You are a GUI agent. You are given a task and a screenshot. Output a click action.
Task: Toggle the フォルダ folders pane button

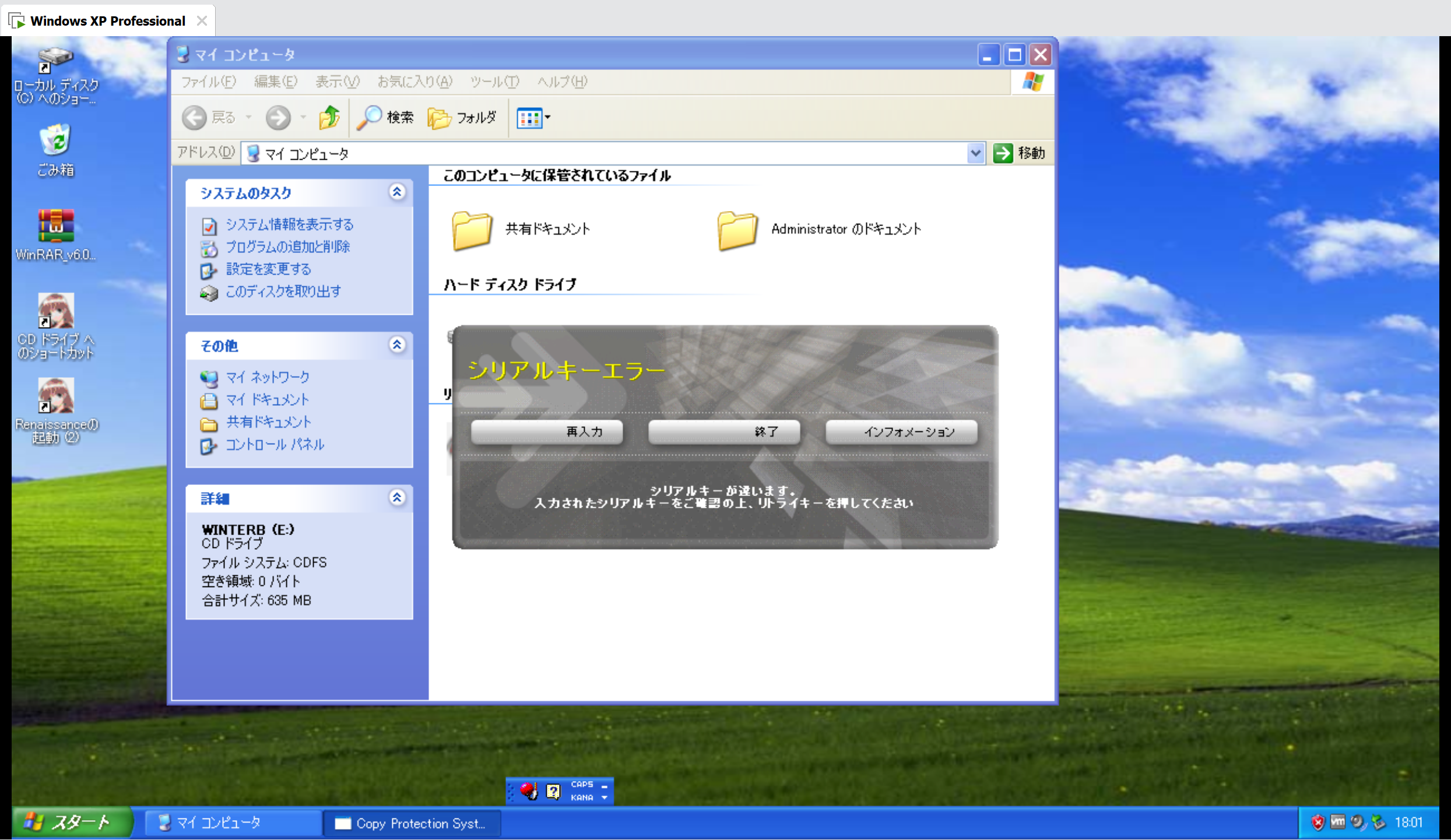[462, 118]
